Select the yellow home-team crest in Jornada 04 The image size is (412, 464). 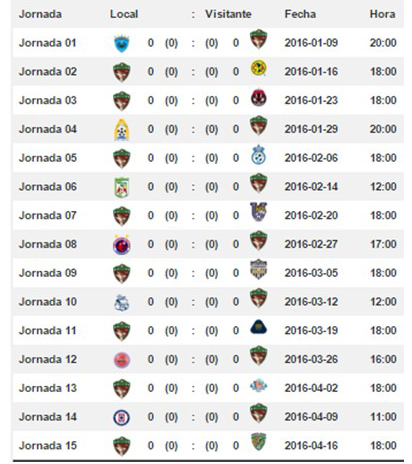coord(122,130)
